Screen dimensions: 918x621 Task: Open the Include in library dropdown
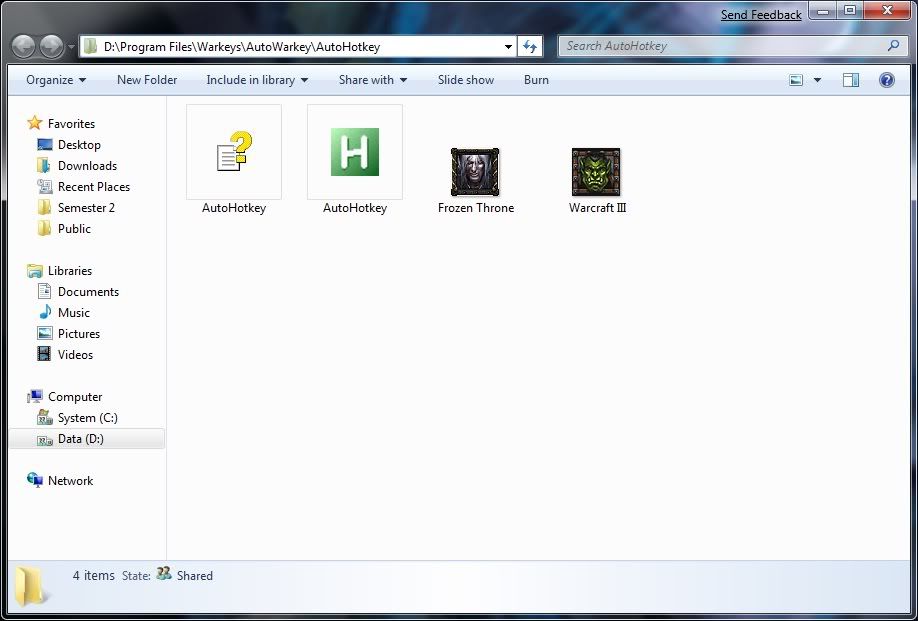(x=258, y=80)
